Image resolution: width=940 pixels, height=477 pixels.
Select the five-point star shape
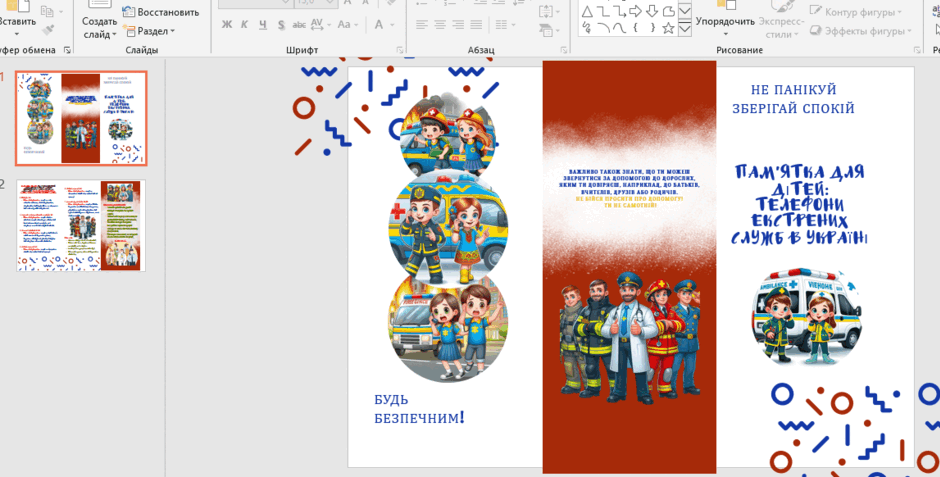click(x=668, y=28)
